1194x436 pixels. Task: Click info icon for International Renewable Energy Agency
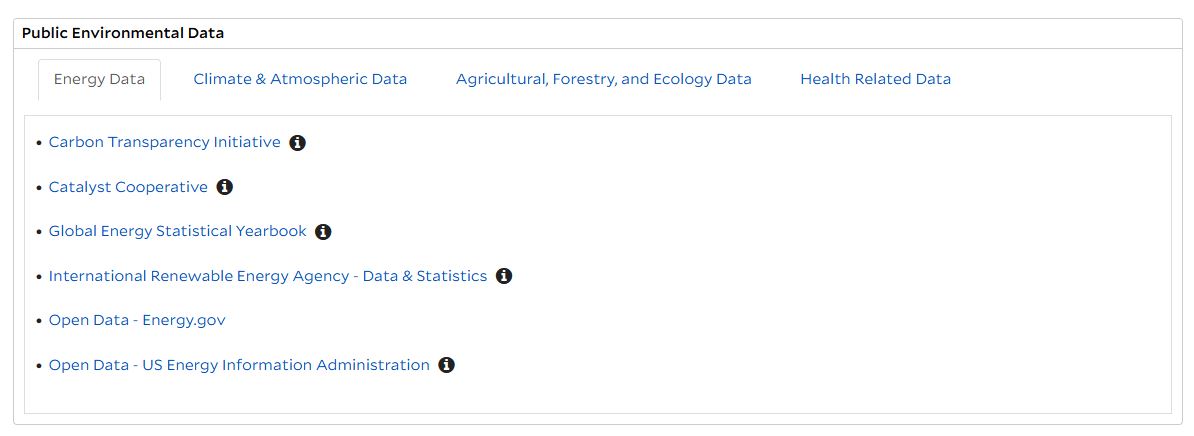click(504, 276)
